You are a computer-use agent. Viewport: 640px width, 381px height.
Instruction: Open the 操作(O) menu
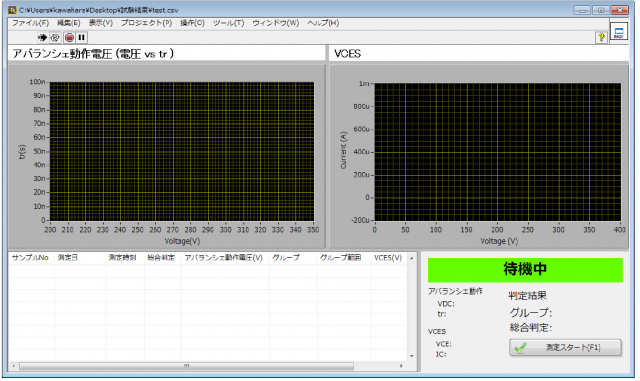point(193,23)
